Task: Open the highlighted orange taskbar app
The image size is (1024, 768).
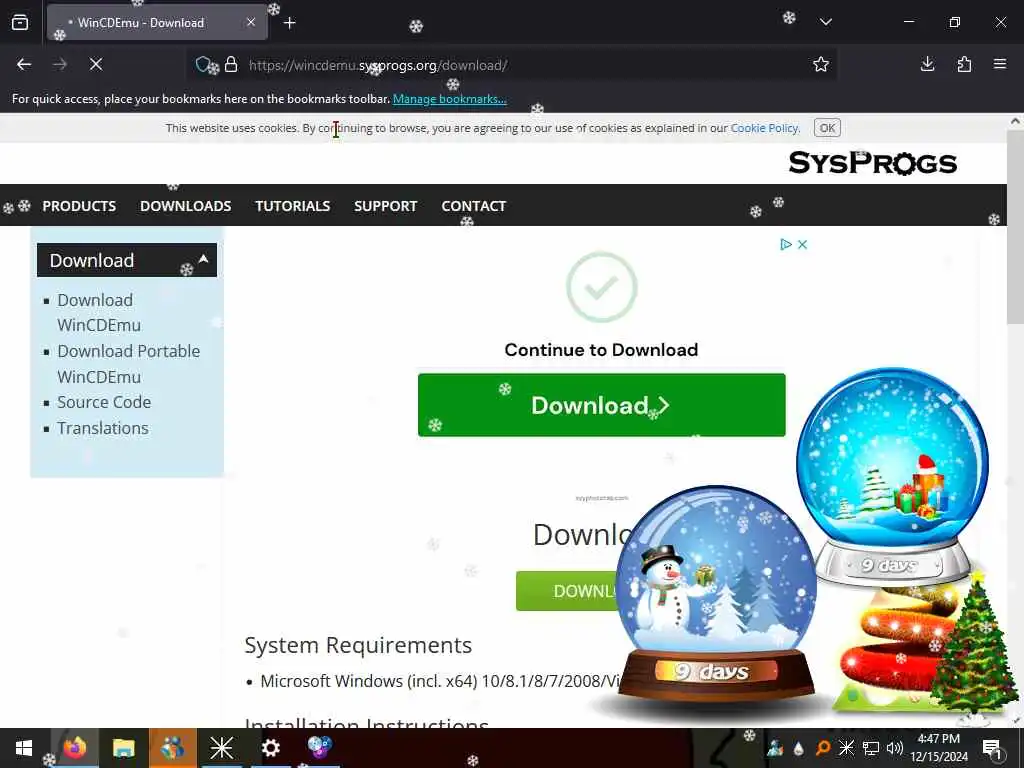Action: [x=172, y=748]
